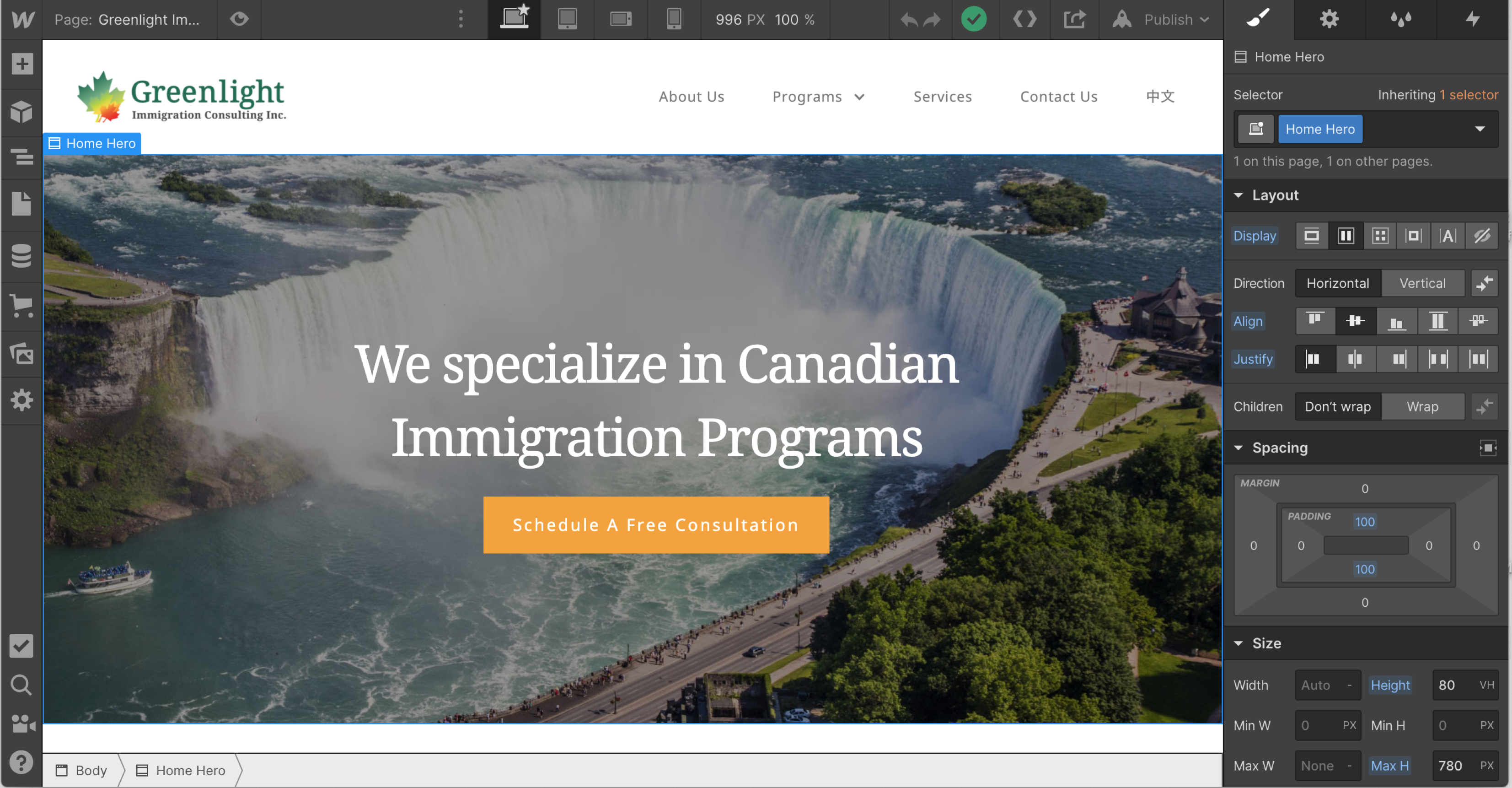
Task: Align children to bottom (end)
Action: (1396, 321)
